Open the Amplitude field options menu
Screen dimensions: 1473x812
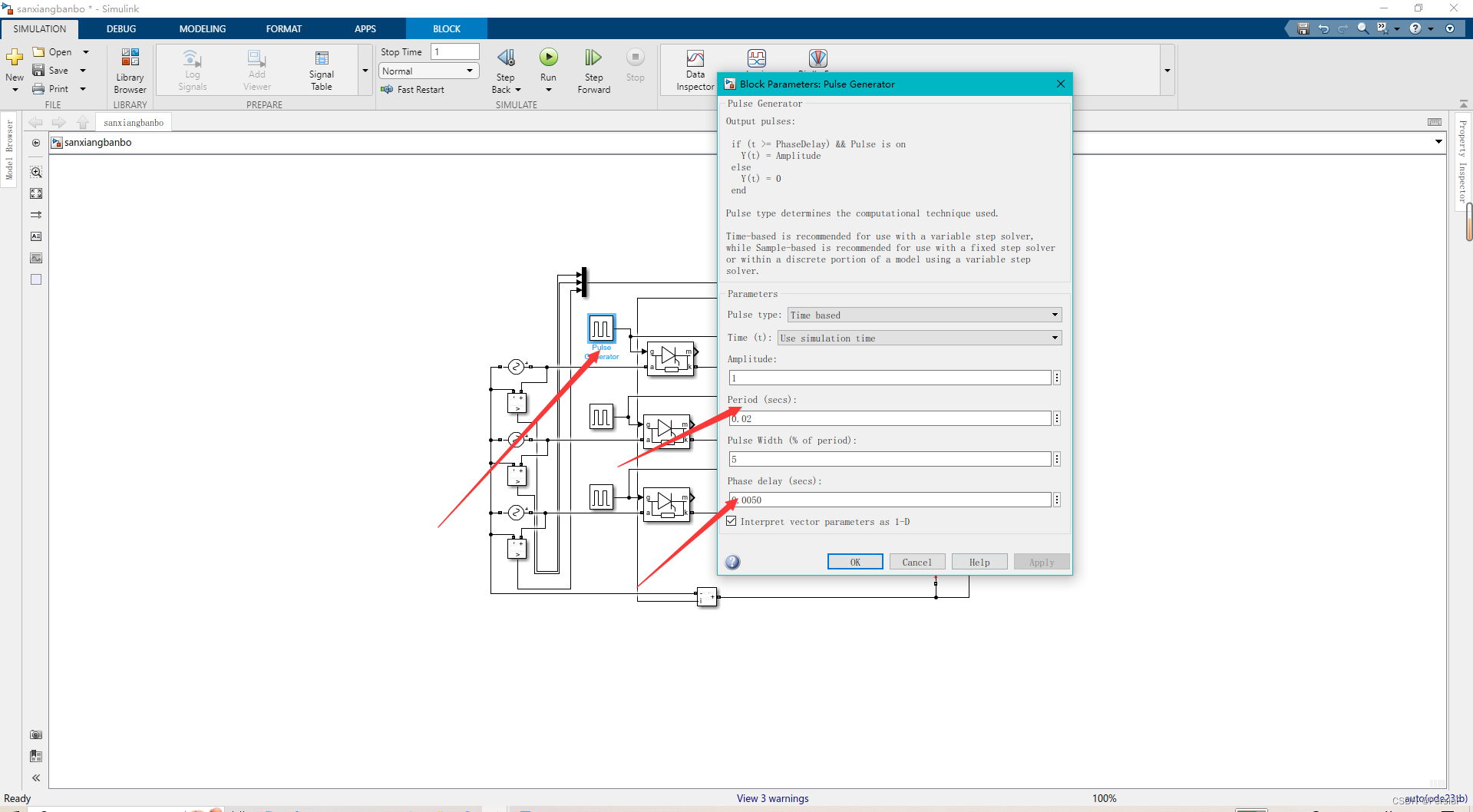(1057, 378)
